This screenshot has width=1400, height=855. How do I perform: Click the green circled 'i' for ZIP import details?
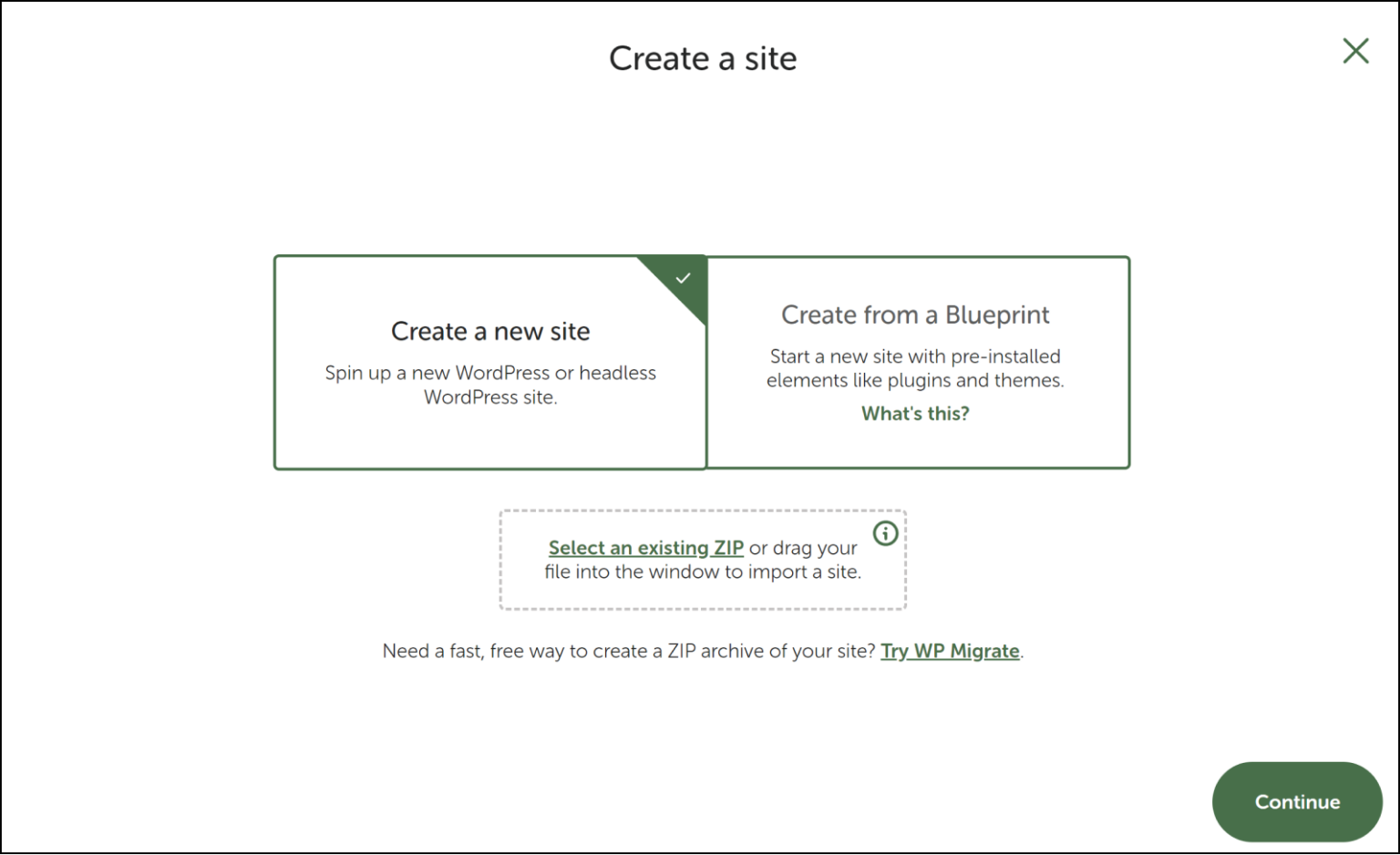click(x=884, y=534)
